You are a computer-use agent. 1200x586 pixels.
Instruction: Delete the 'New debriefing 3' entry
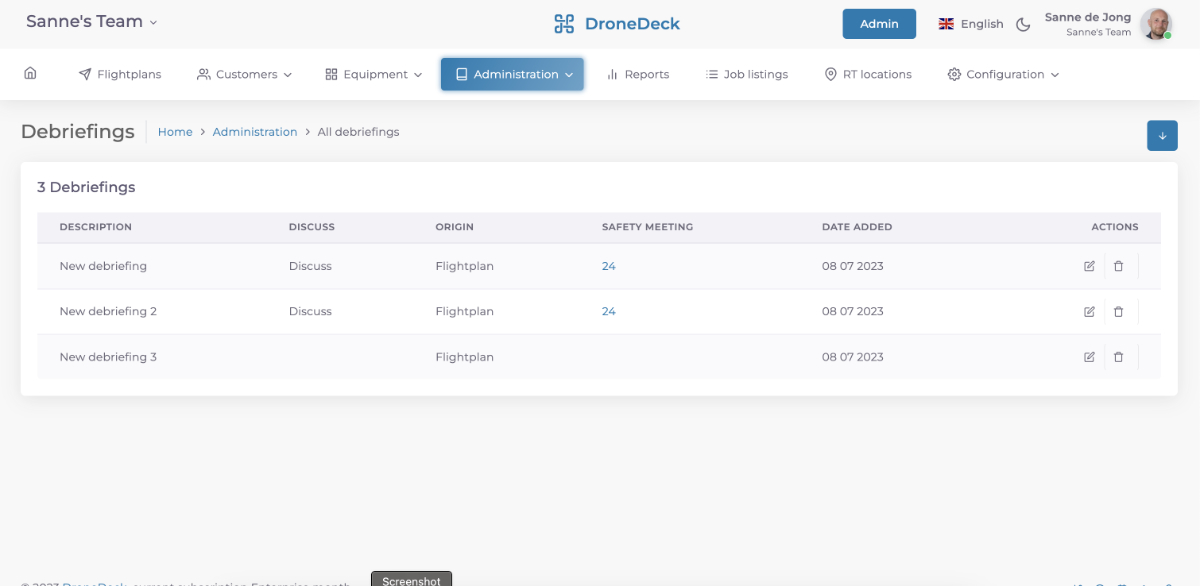click(1118, 357)
